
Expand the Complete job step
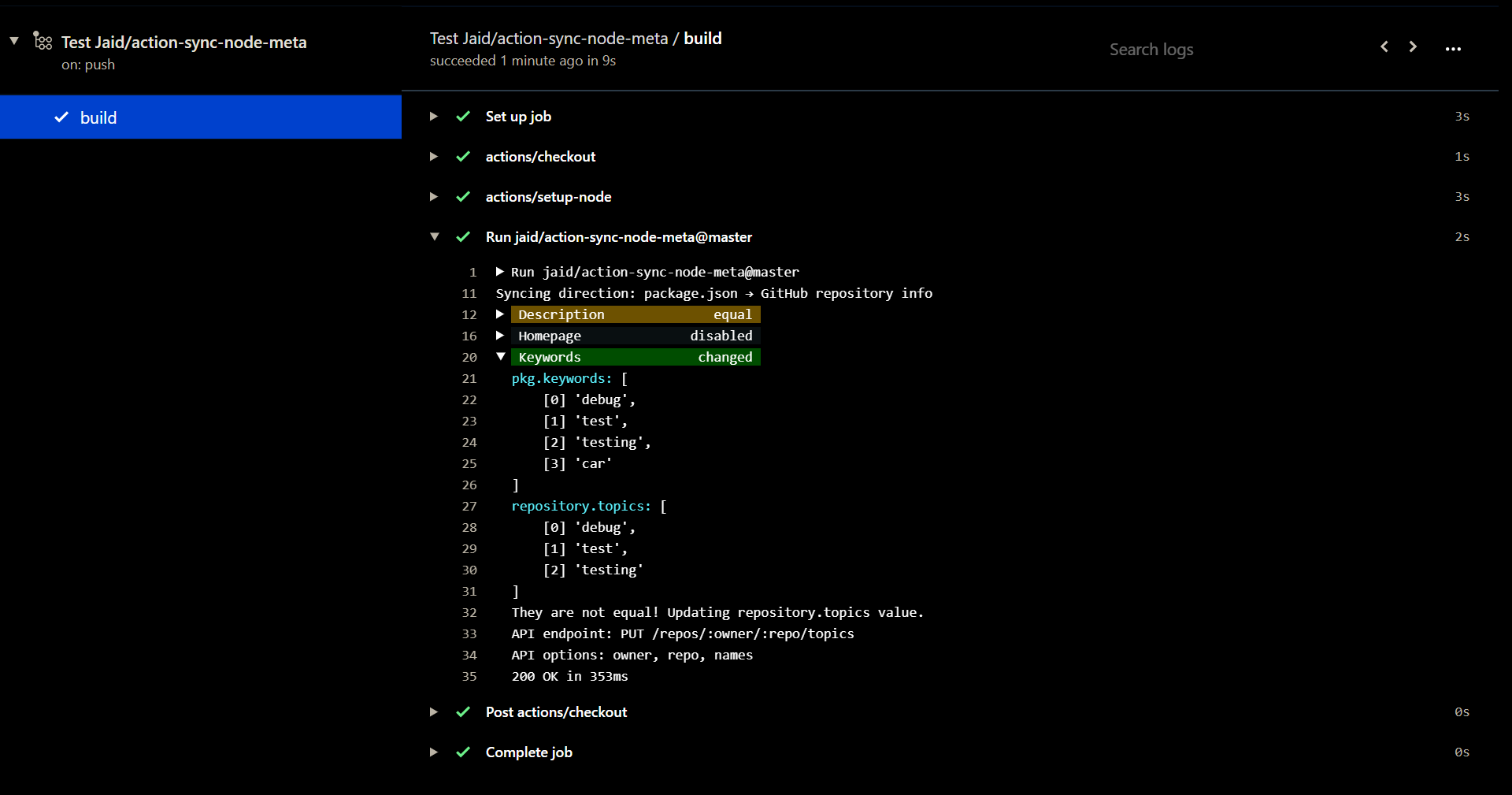(433, 752)
